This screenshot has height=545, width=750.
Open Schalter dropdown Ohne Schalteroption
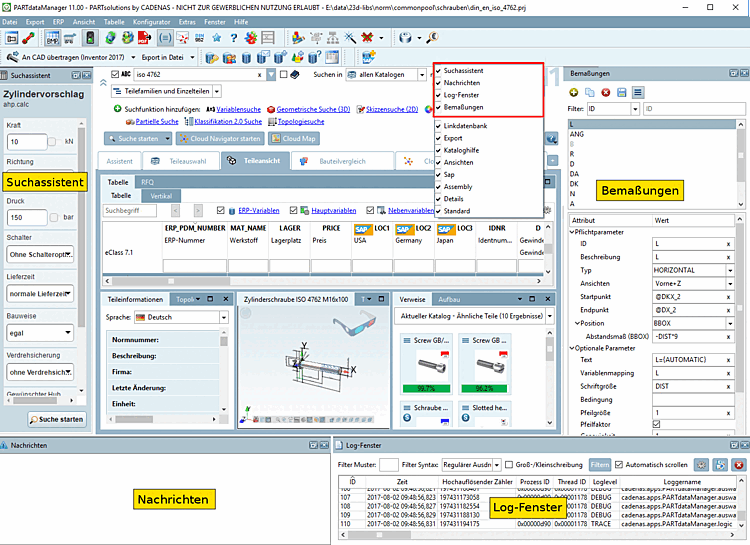40,254
